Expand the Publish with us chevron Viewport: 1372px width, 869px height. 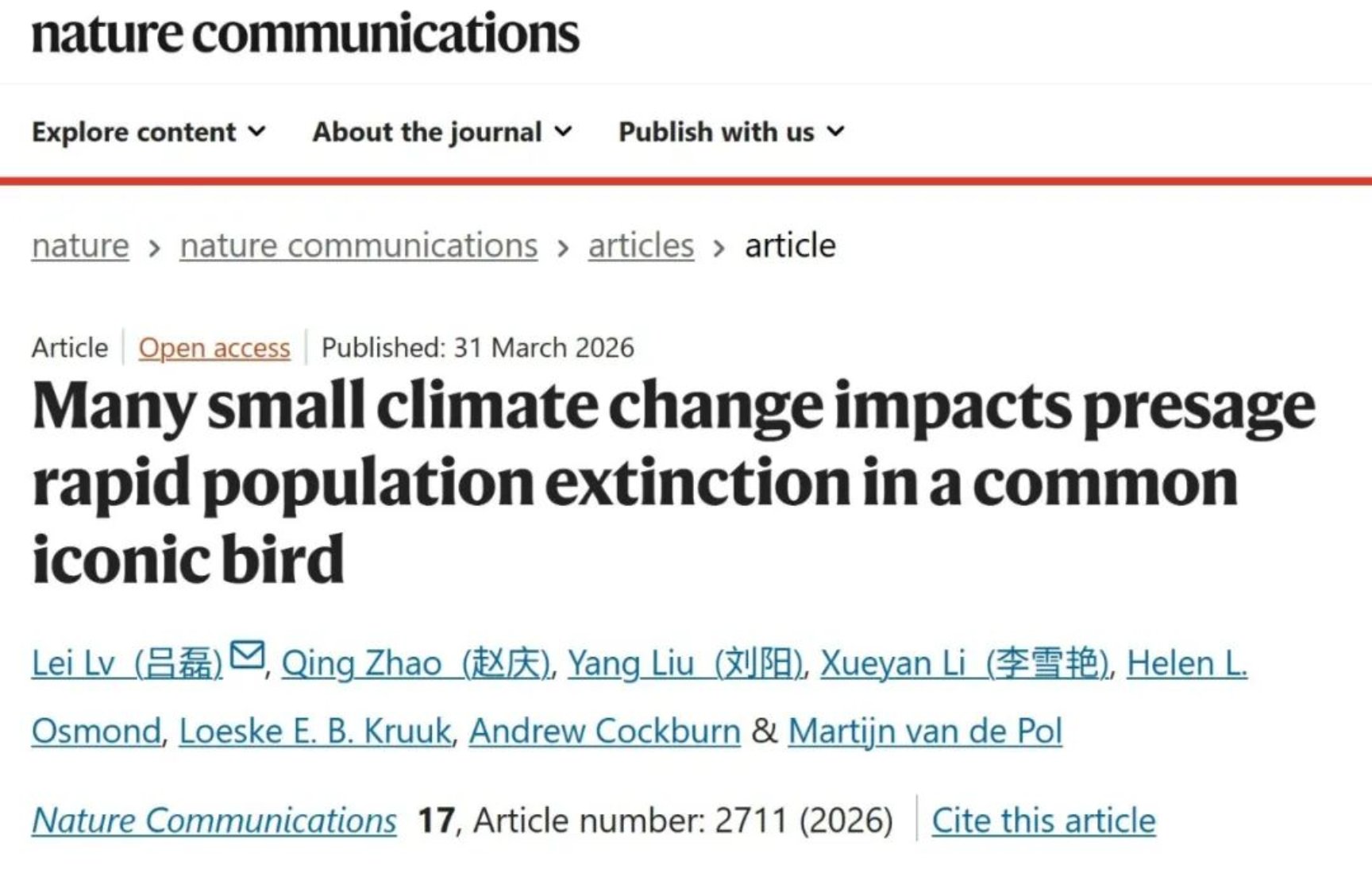835,131
